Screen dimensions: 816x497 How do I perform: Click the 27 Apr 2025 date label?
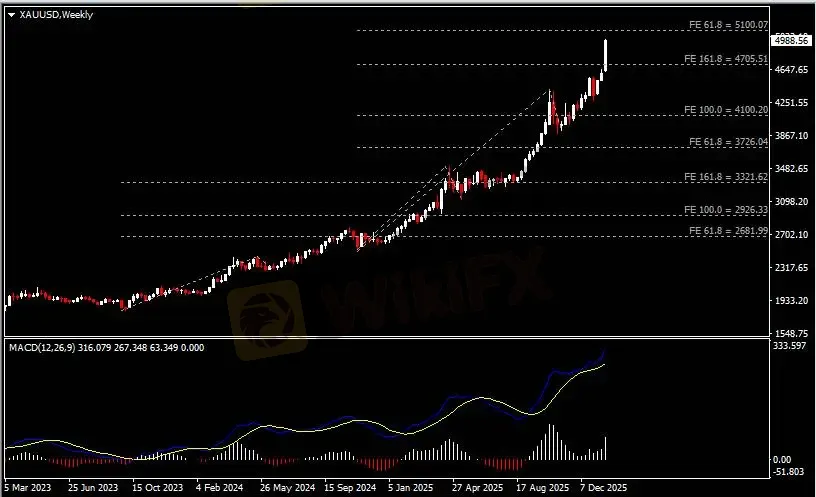[477, 488]
